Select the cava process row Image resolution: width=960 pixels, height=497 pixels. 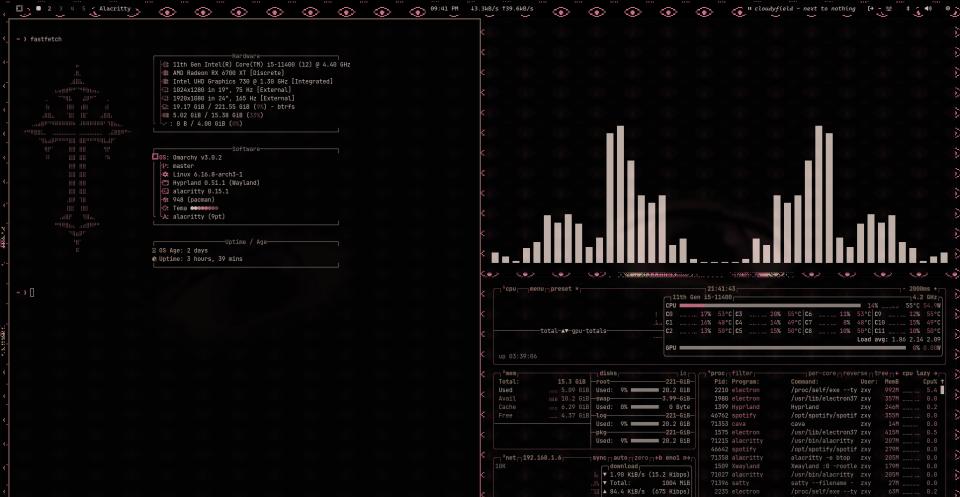pos(823,424)
